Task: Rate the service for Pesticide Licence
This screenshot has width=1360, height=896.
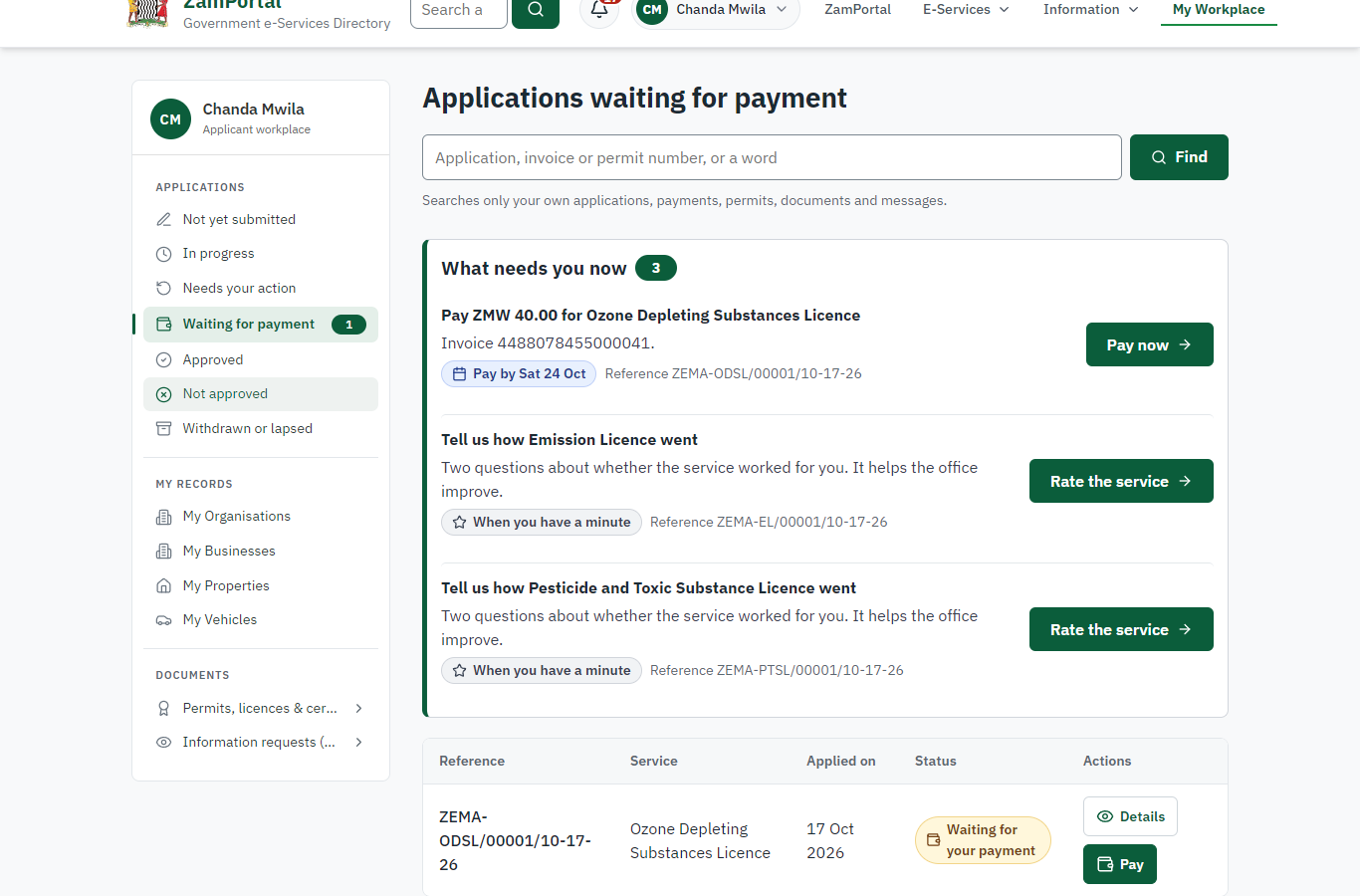Action: click(1121, 629)
